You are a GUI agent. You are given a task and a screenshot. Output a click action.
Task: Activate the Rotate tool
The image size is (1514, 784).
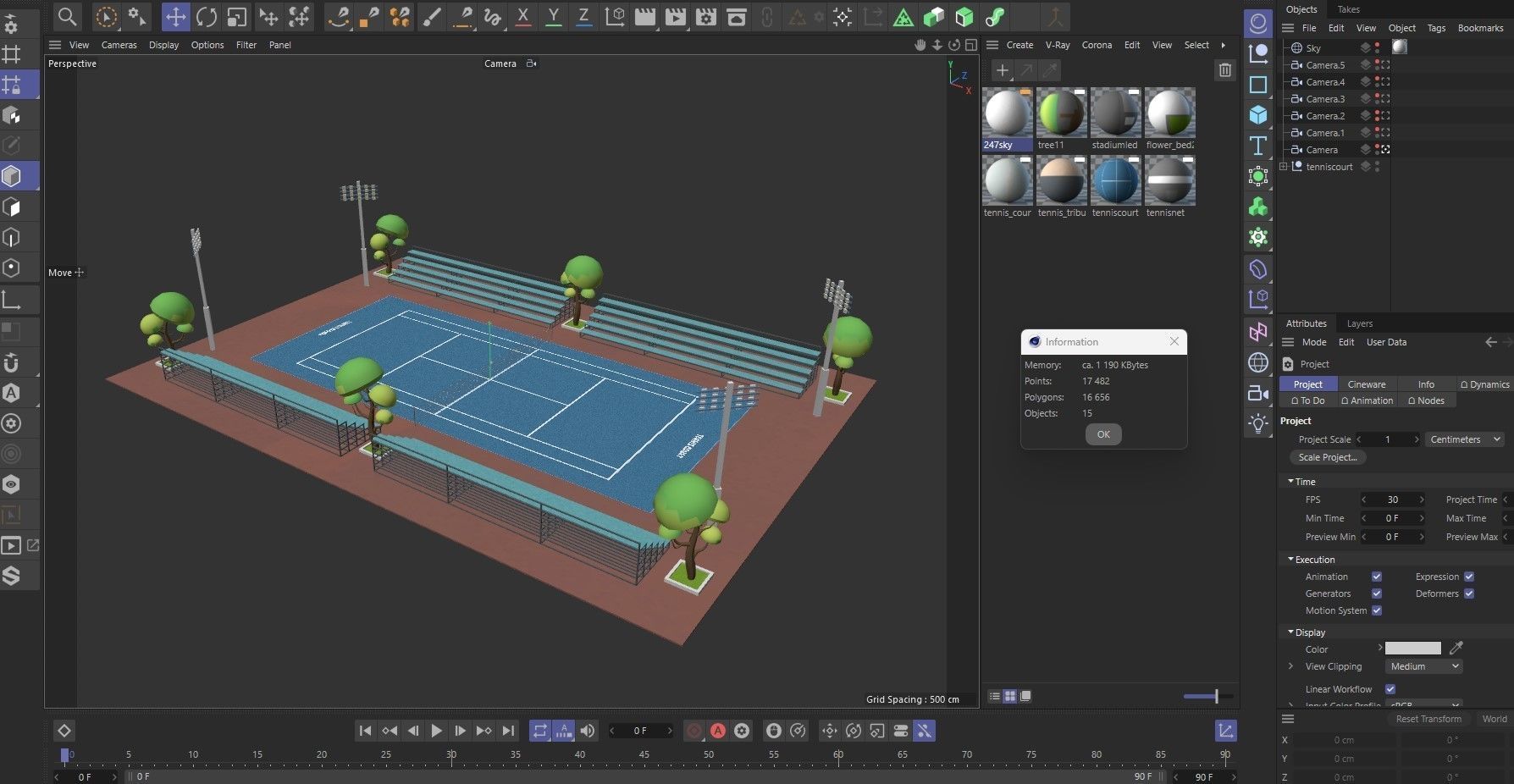click(207, 16)
